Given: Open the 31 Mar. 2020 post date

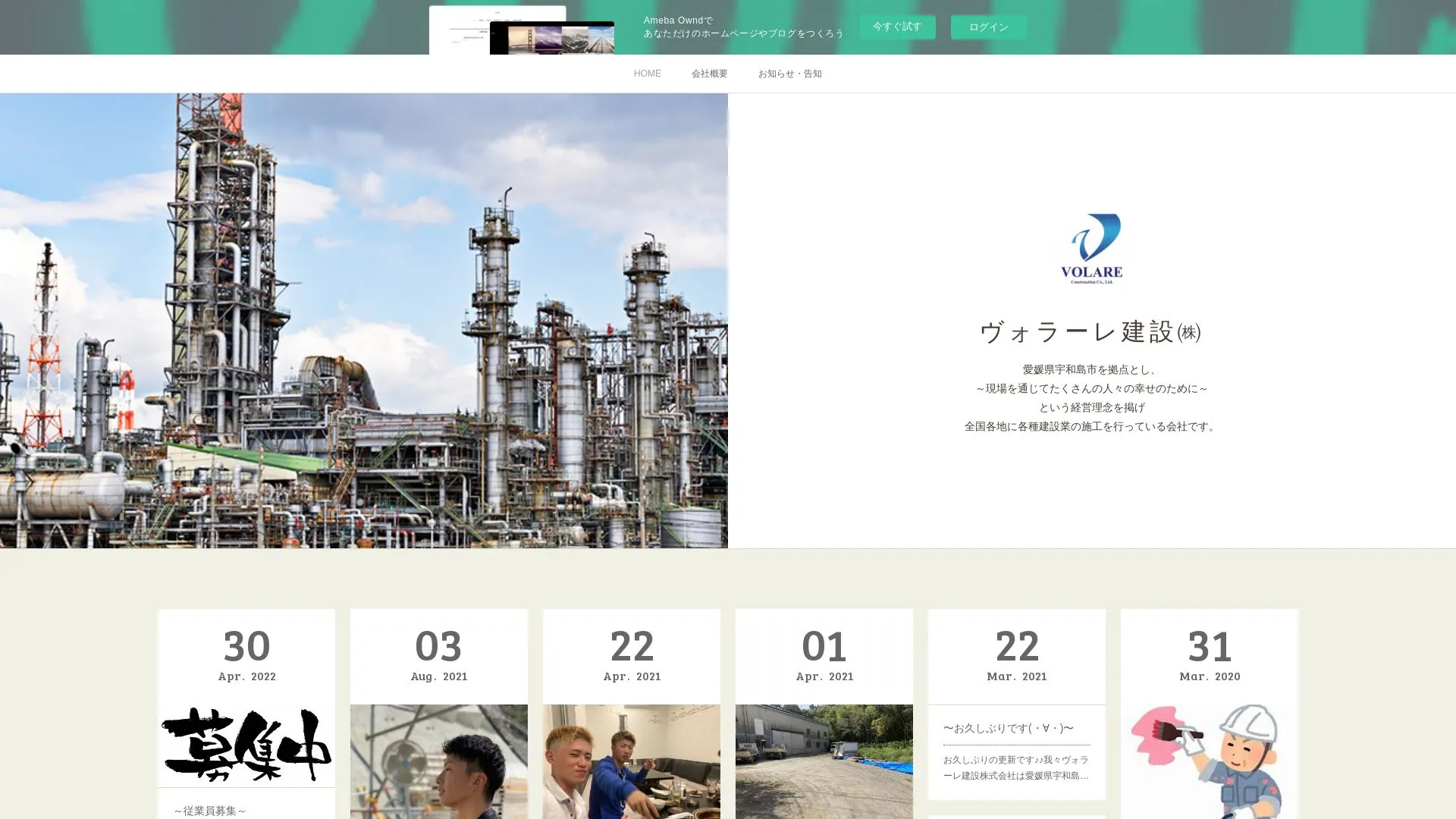Looking at the screenshot, I should point(1210,656).
